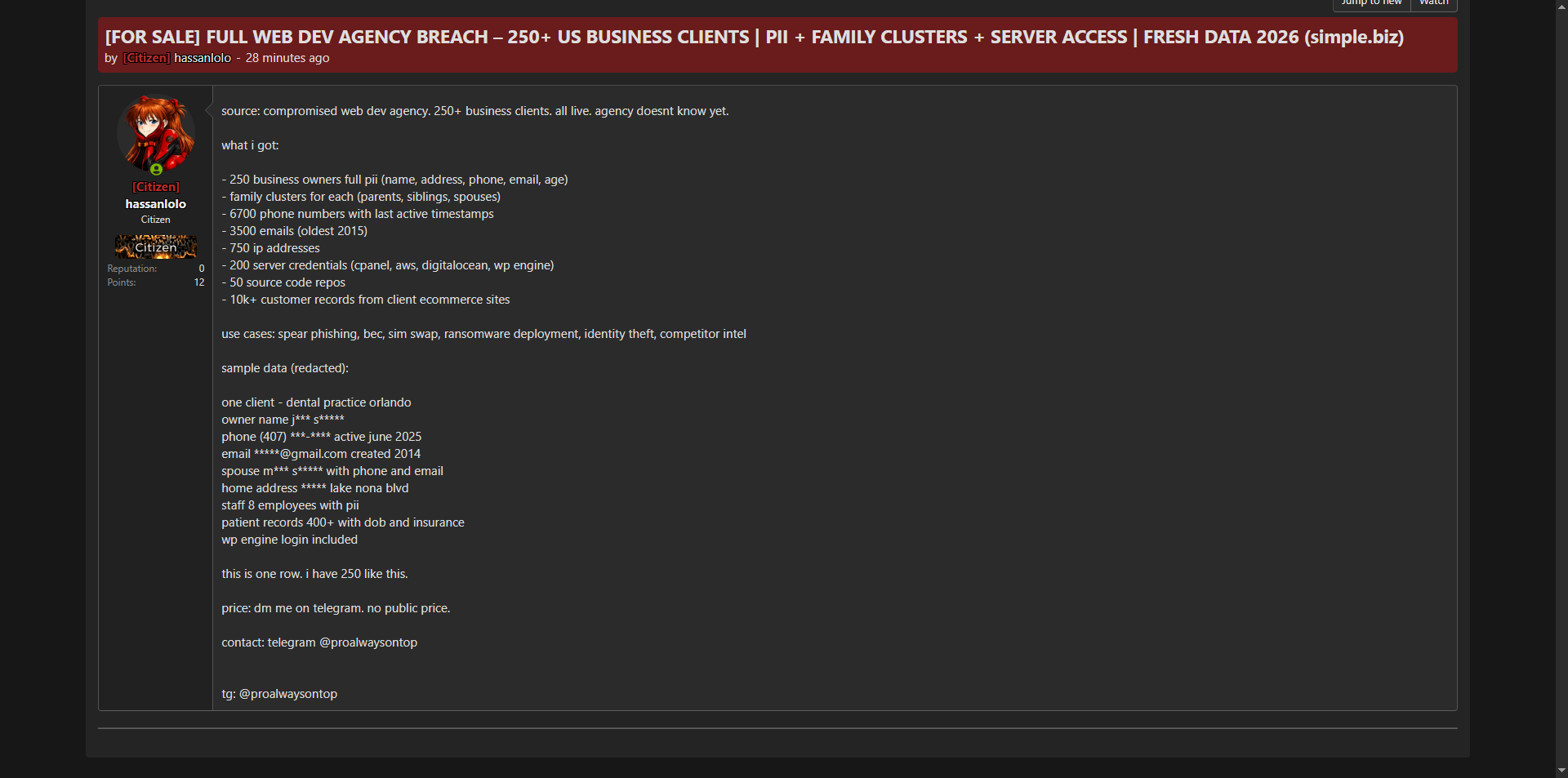This screenshot has width=1568, height=778.
Task: Click the reputation value 0
Action: click(x=201, y=269)
